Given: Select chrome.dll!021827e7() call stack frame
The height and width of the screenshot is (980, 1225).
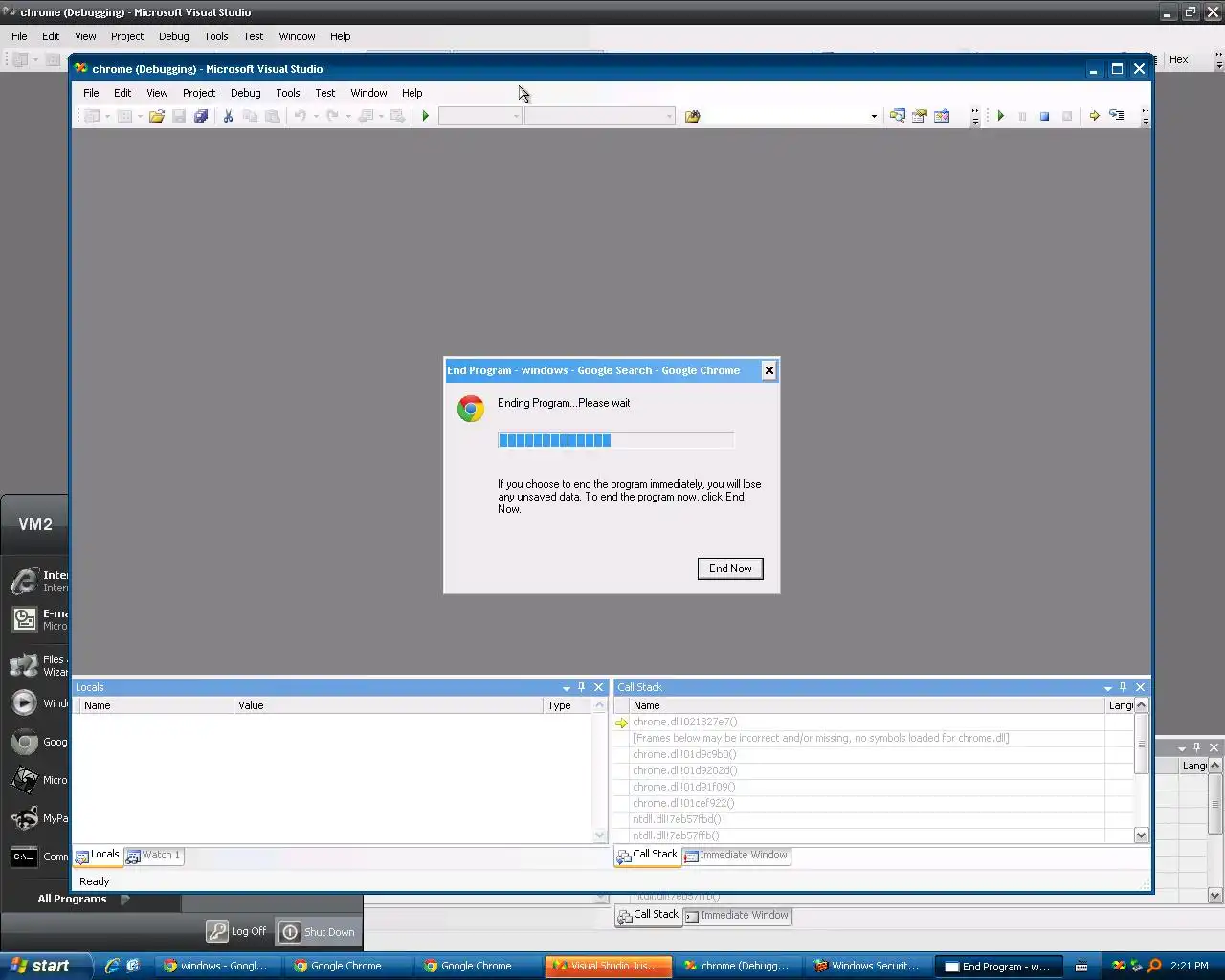Looking at the screenshot, I should pyautogui.click(x=684, y=723).
